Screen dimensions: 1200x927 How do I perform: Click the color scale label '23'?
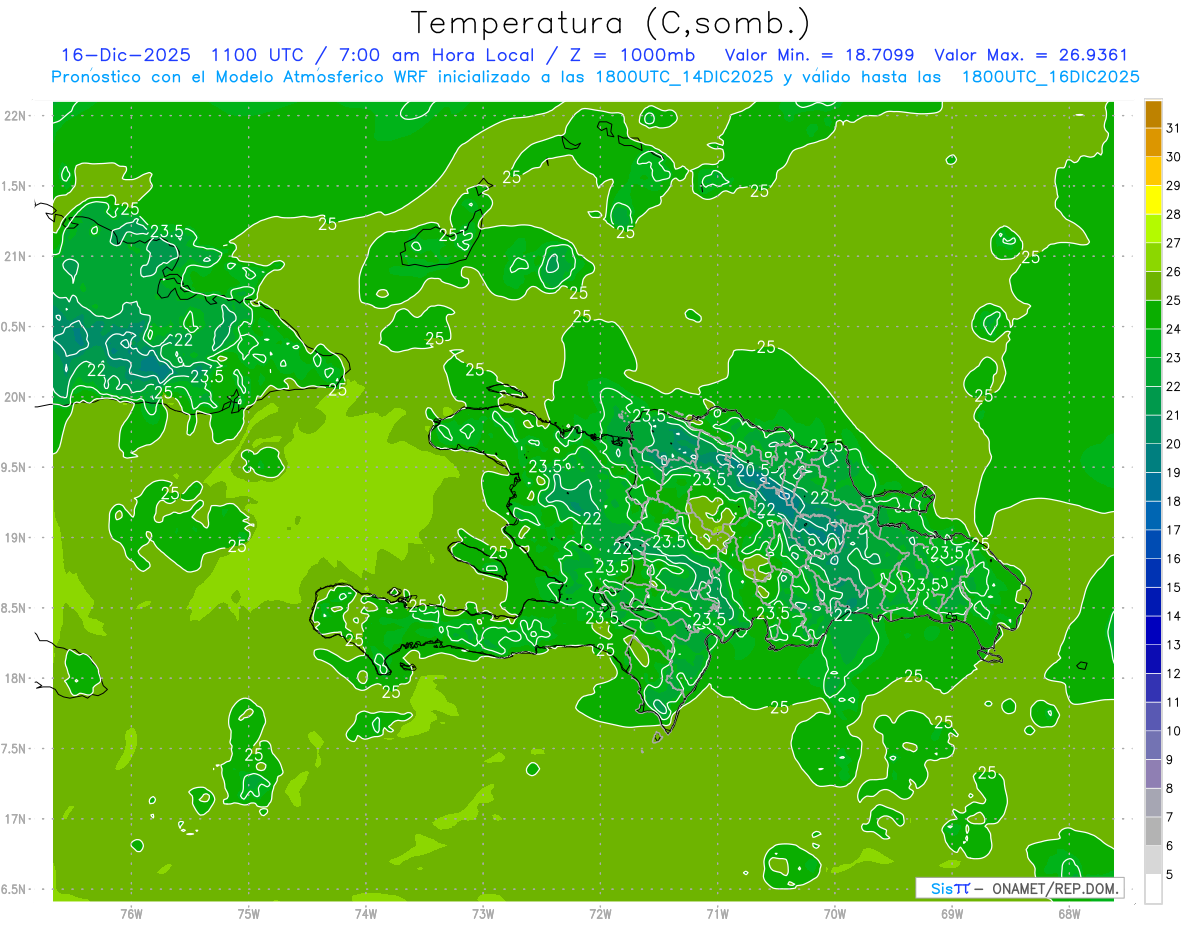pyautogui.click(x=1174, y=358)
